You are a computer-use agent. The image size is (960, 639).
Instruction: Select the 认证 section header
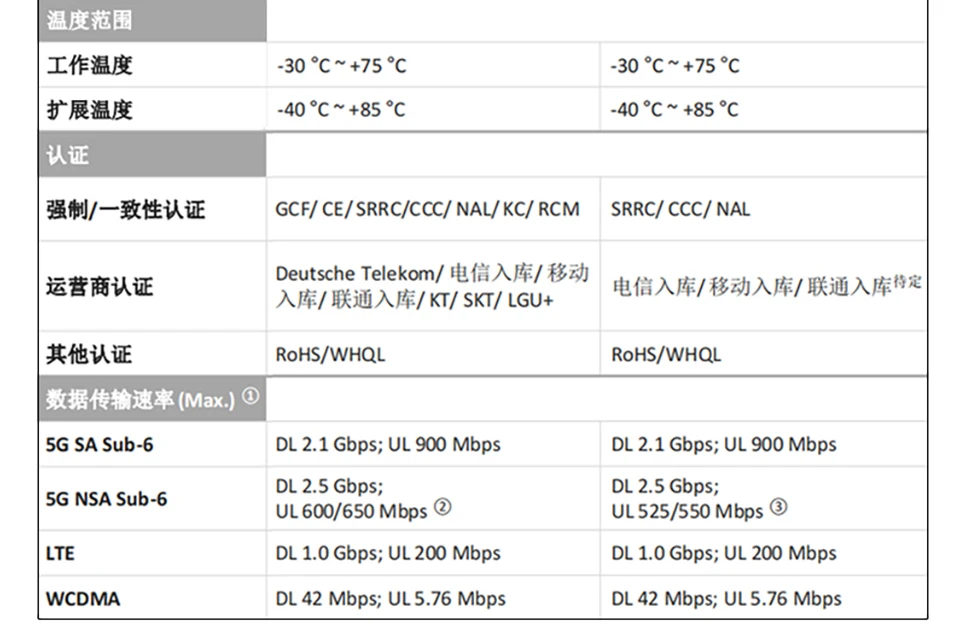68,155
